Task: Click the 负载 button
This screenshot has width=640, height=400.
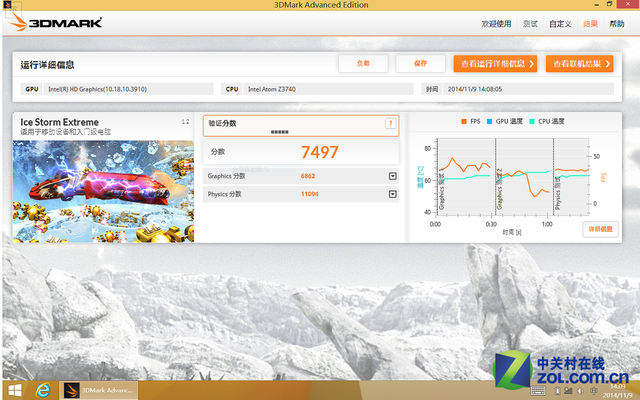Action: tap(363, 64)
